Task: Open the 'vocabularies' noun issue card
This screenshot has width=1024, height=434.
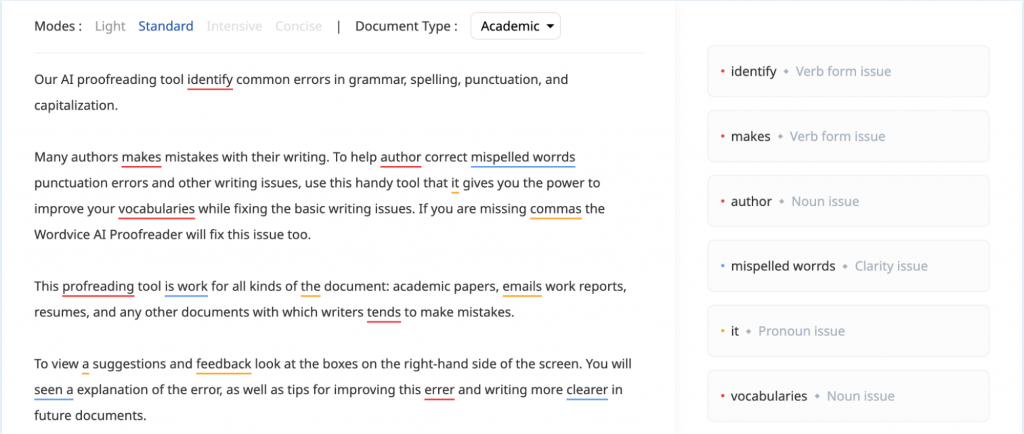Action: click(848, 396)
